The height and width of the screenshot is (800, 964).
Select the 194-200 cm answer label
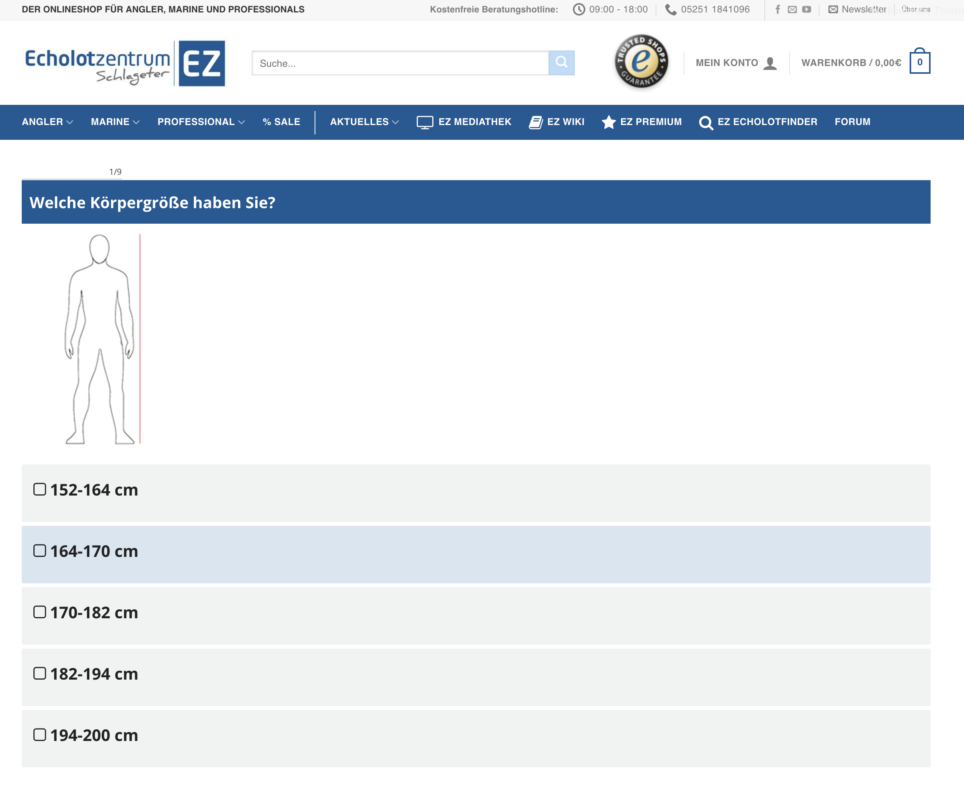point(94,735)
